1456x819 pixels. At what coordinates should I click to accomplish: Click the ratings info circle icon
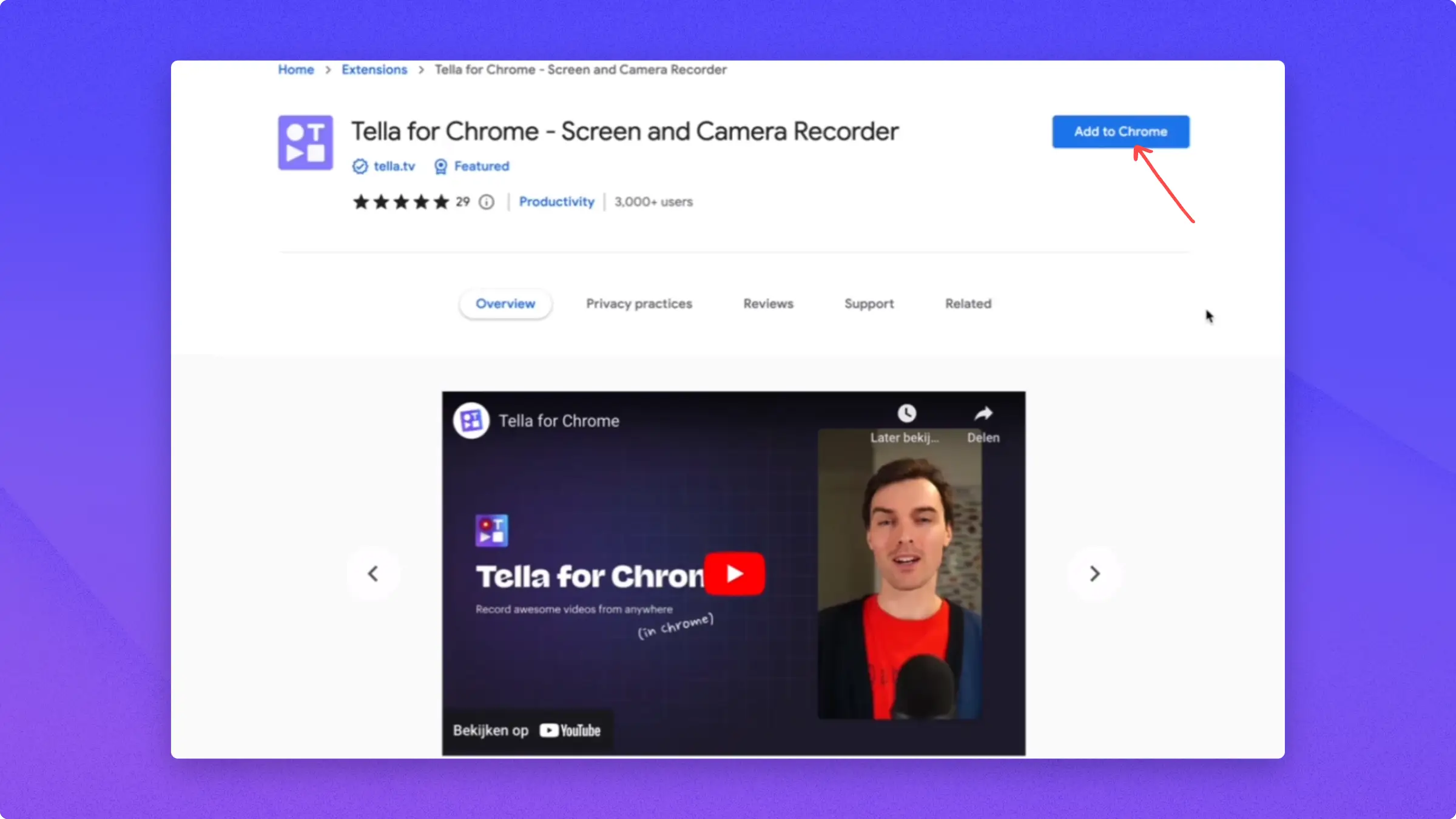487,202
